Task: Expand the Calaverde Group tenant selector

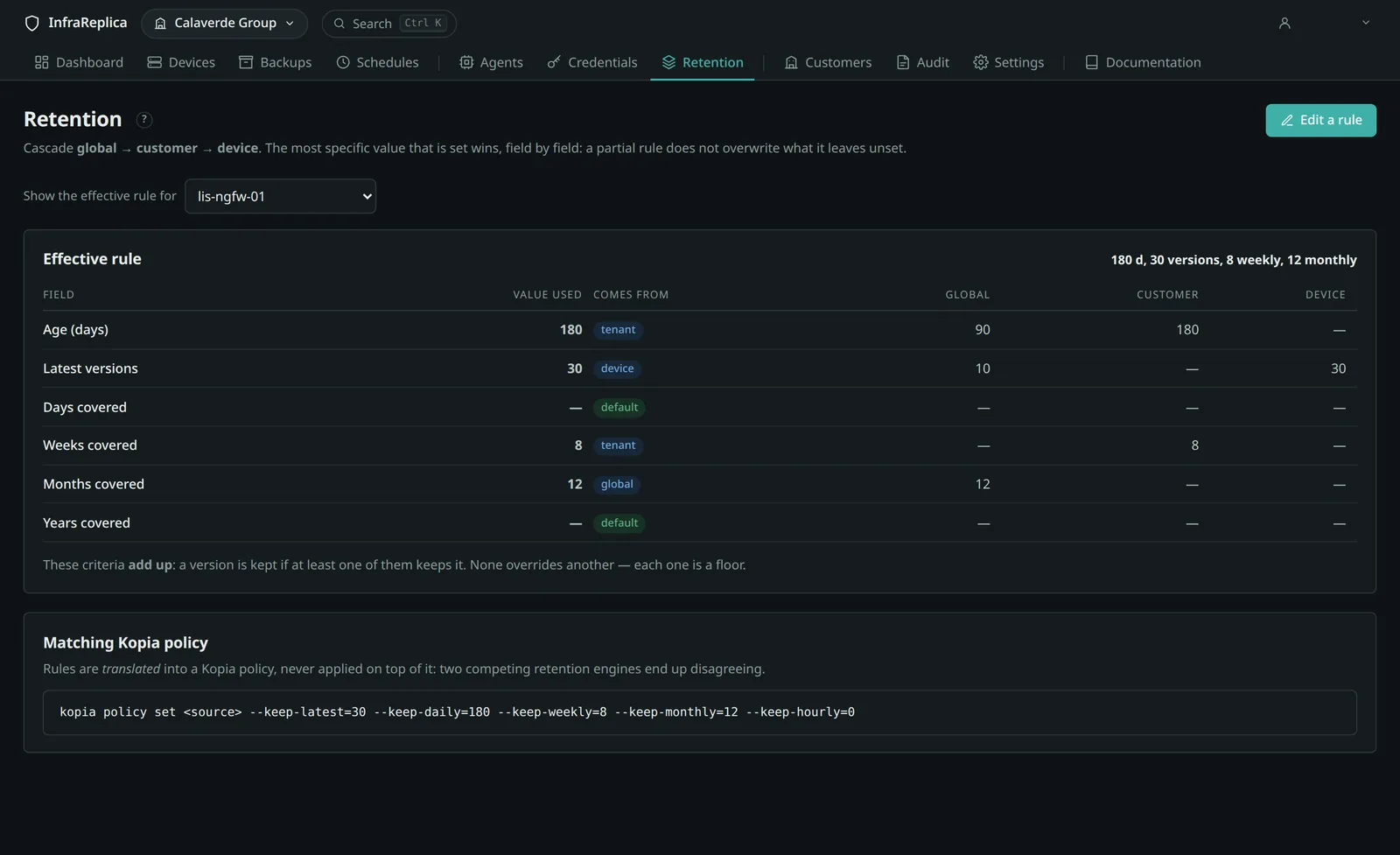Action: 224,24
